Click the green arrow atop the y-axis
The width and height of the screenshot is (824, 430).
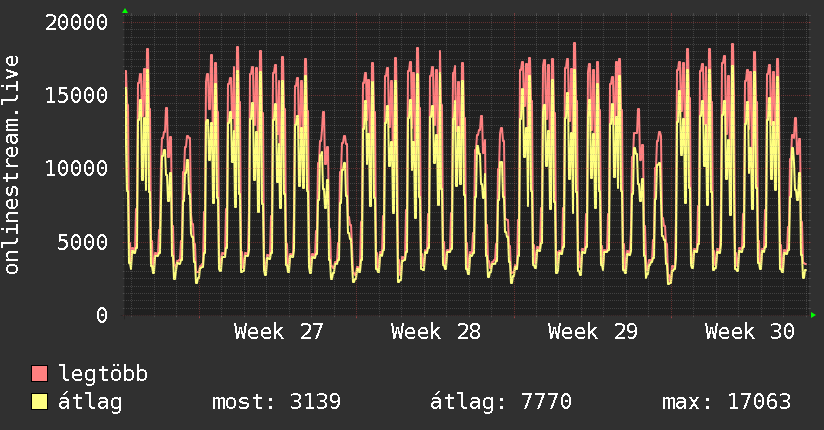pos(125,11)
